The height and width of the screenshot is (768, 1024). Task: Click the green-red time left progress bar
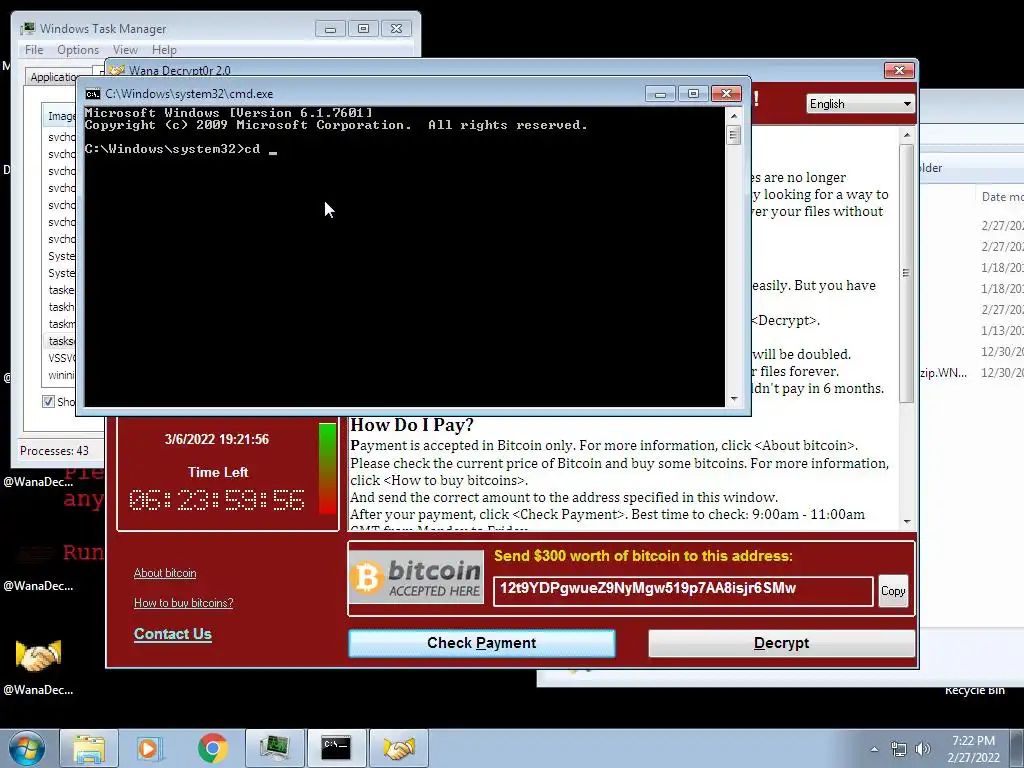click(x=328, y=469)
